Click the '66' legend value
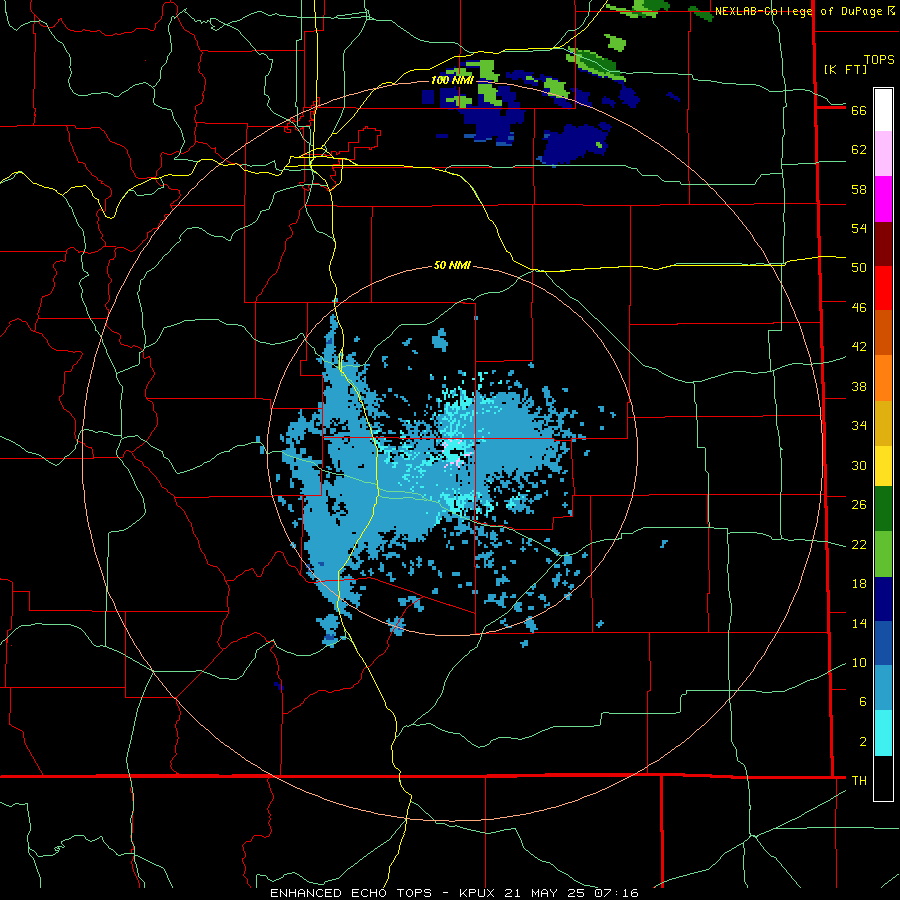This screenshot has height=900, width=900. [859, 110]
